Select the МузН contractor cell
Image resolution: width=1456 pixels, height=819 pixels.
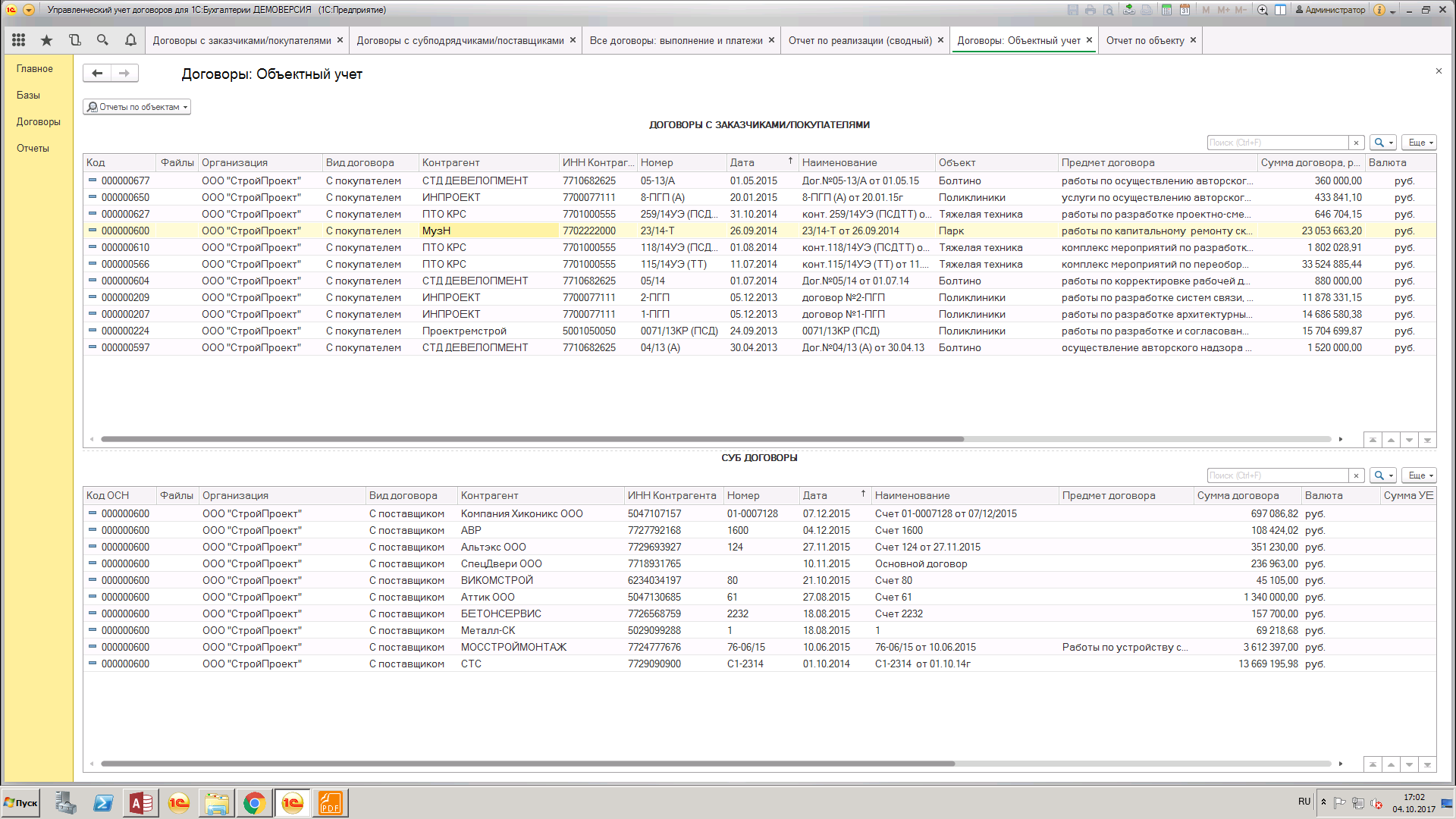click(488, 231)
